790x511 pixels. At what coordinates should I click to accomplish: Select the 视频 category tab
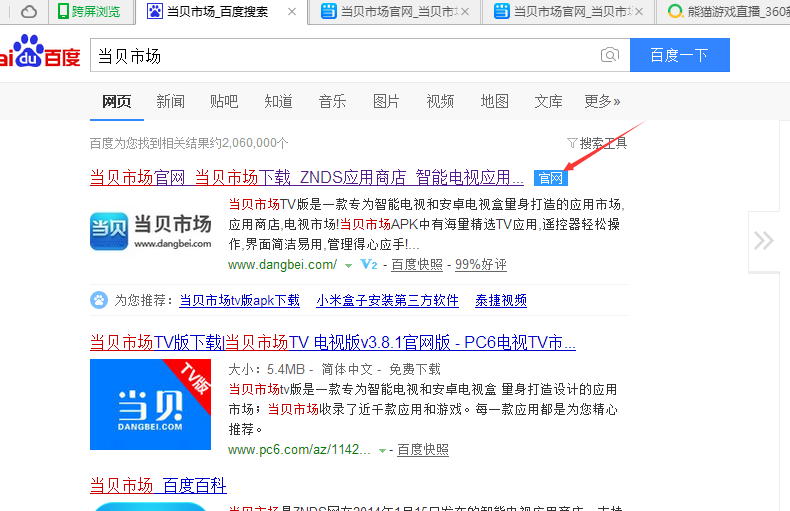[x=440, y=101]
